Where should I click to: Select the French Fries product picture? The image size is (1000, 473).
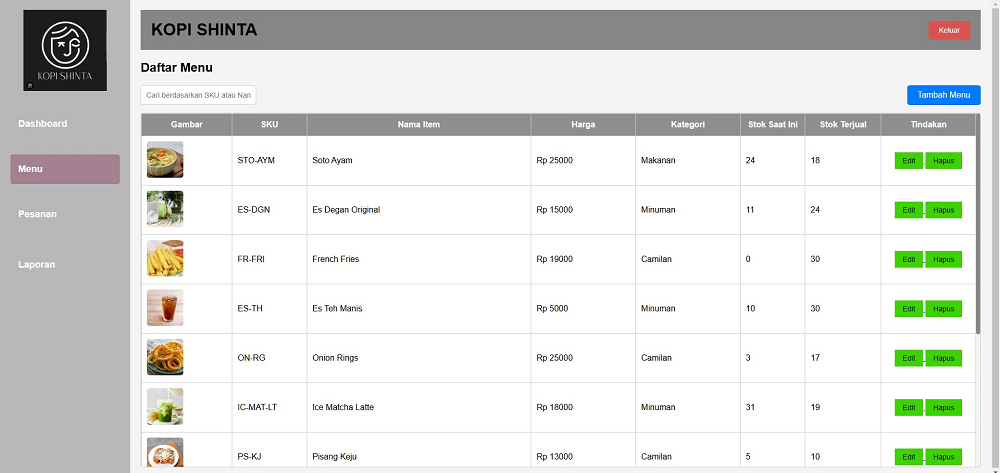pos(165,258)
